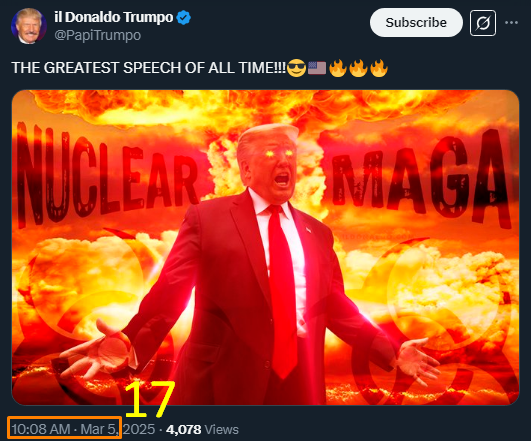Open the il Donaldo Trumpo display name
The width and height of the screenshot is (531, 441).
[114, 17]
